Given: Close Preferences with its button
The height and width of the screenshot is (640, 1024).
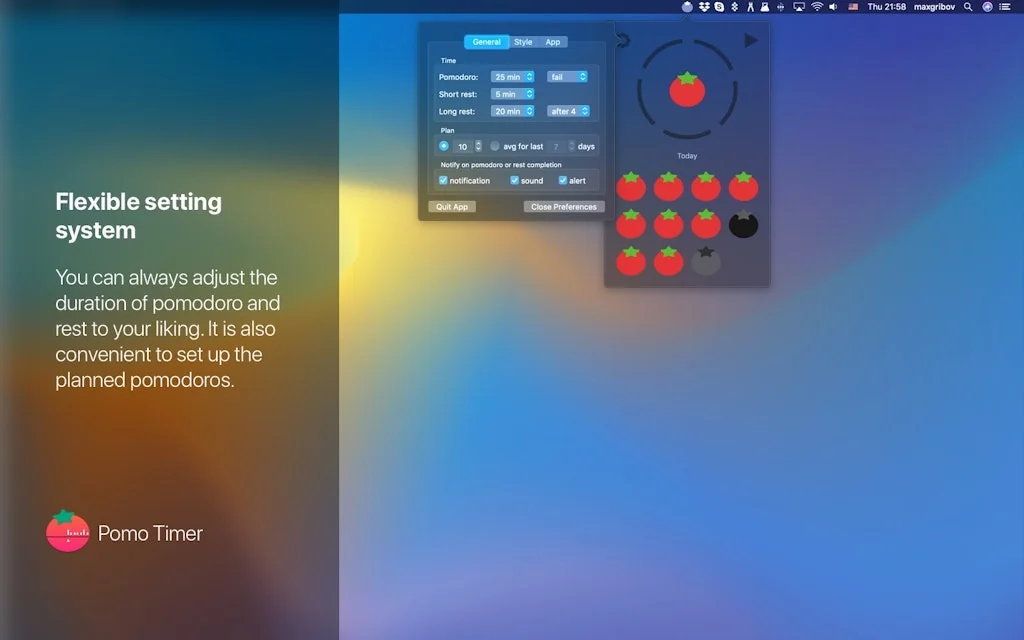Looking at the screenshot, I should click(562, 206).
